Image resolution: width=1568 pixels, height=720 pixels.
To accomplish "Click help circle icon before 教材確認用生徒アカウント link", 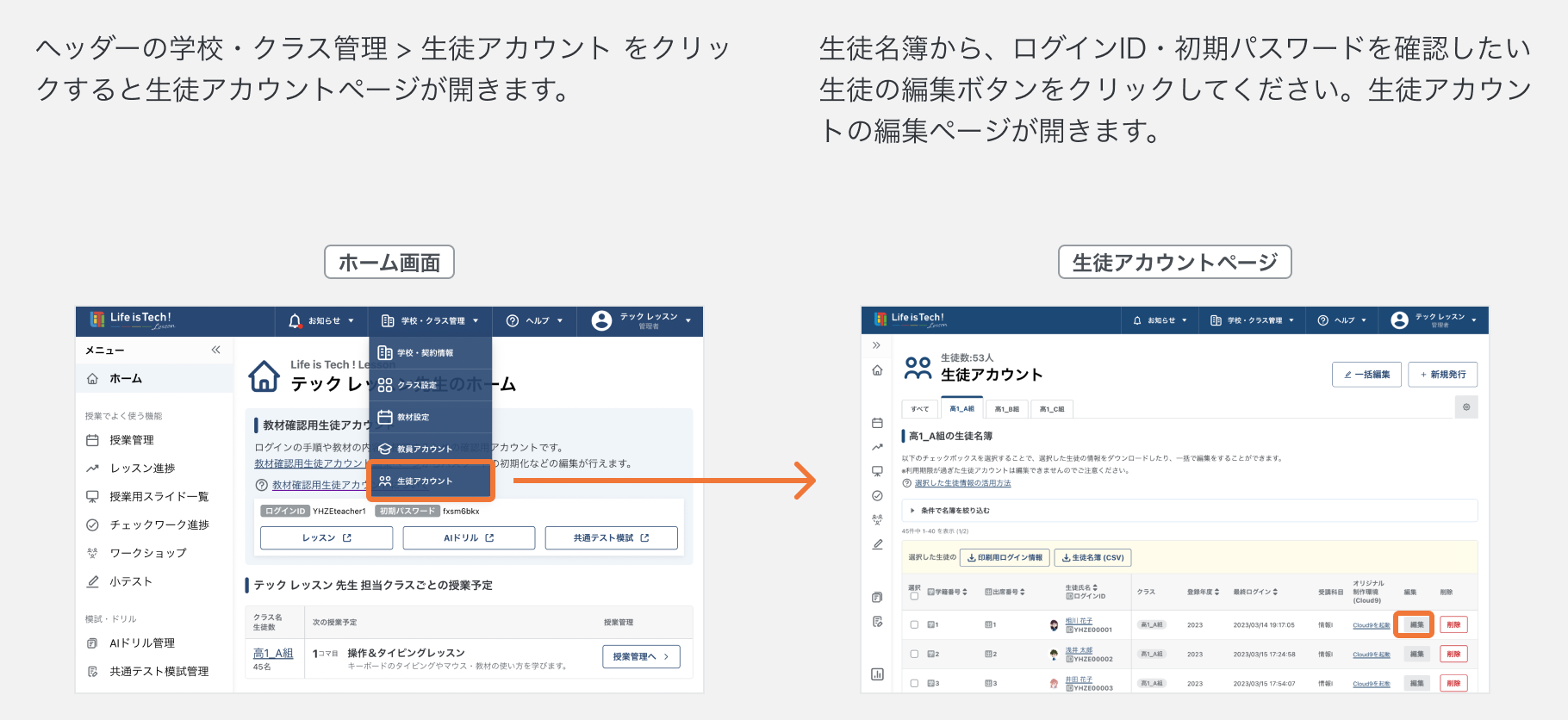I will point(262,485).
